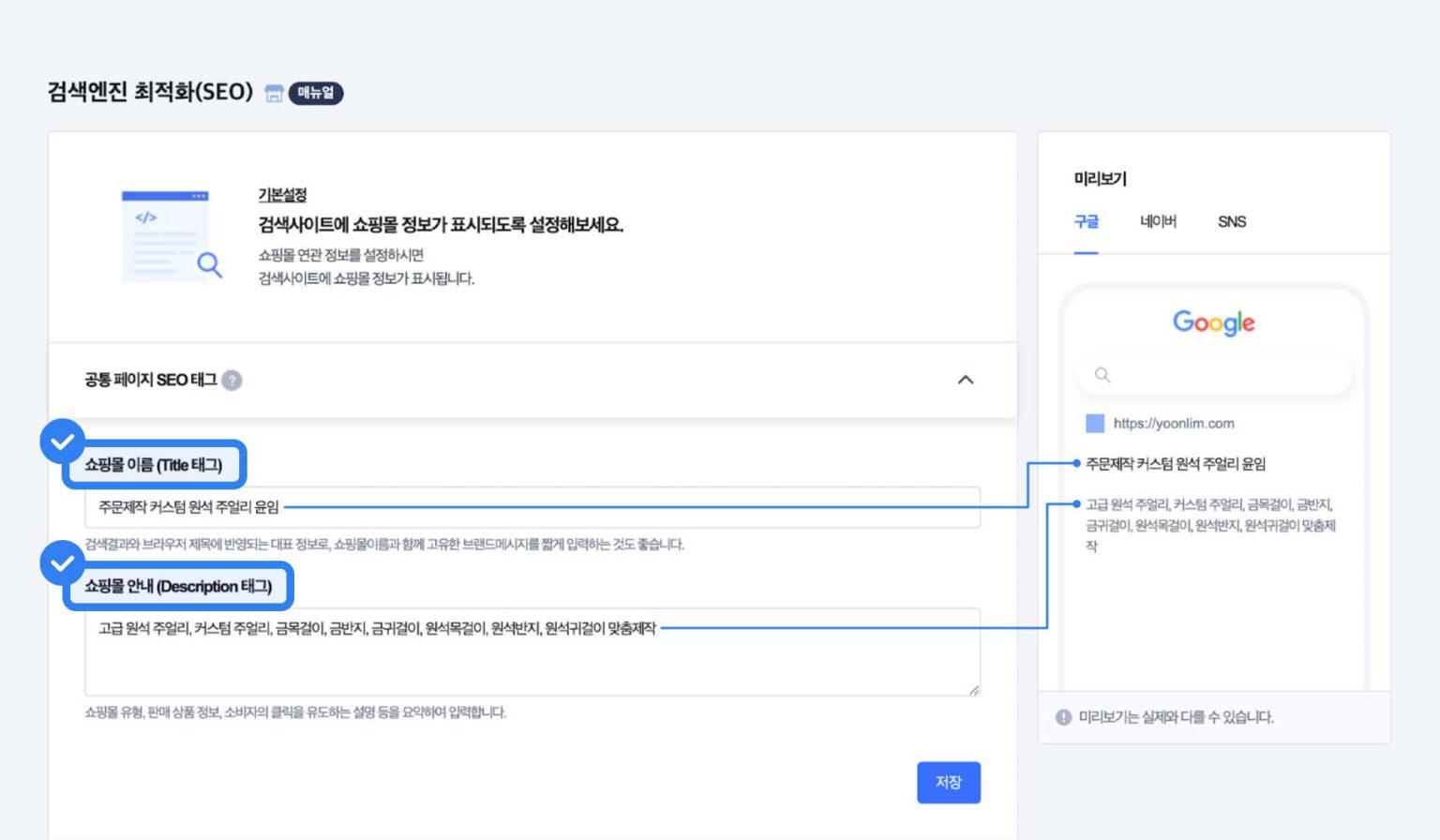Screen dimensions: 1440x840
Task: Click the help icon next to 공통 페이지 SEO 태그
Action: (x=232, y=380)
